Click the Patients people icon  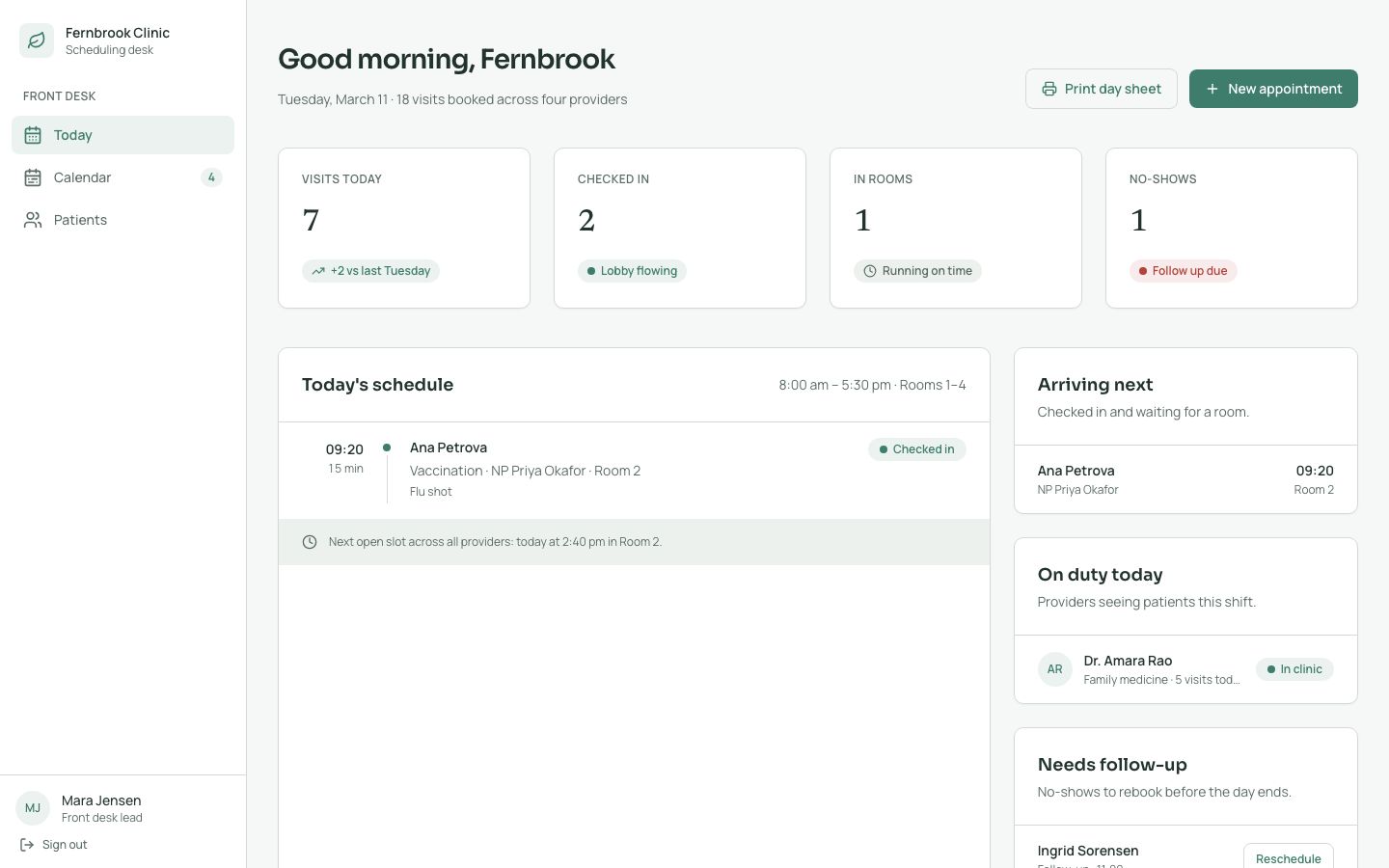pyautogui.click(x=33, y=220)
